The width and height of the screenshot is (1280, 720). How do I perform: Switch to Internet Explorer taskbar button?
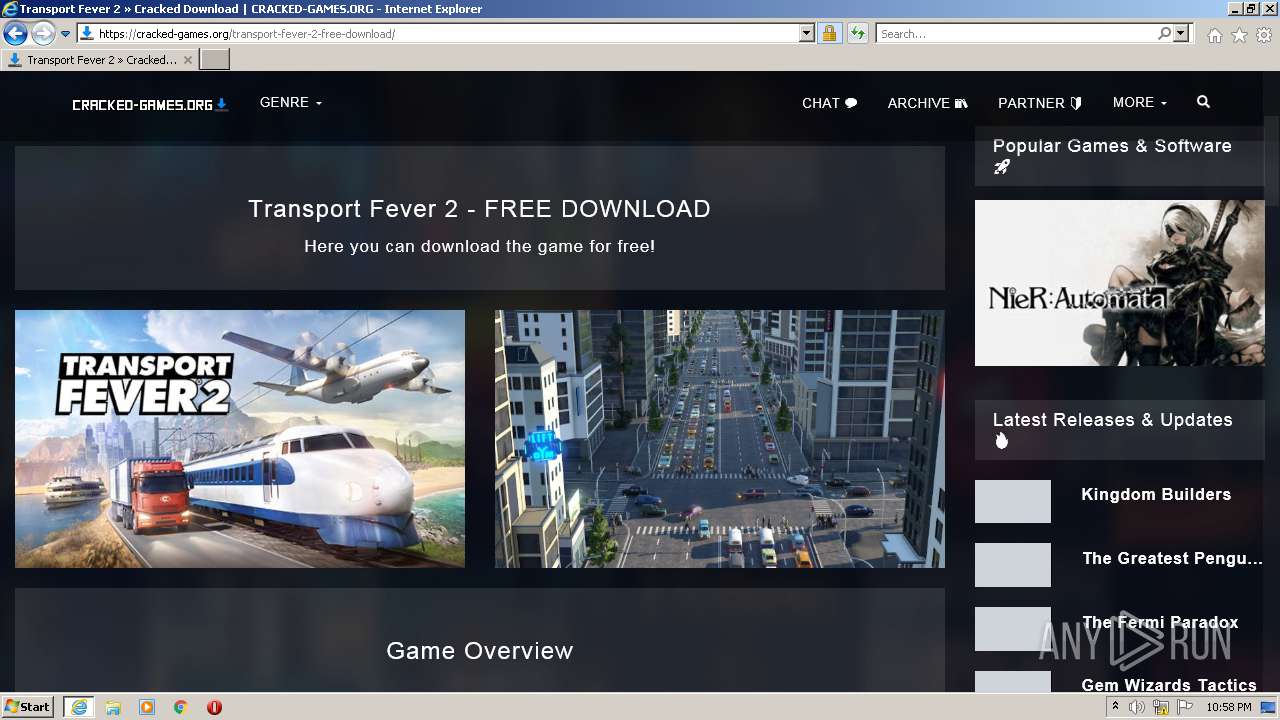[x=79, y=707]
